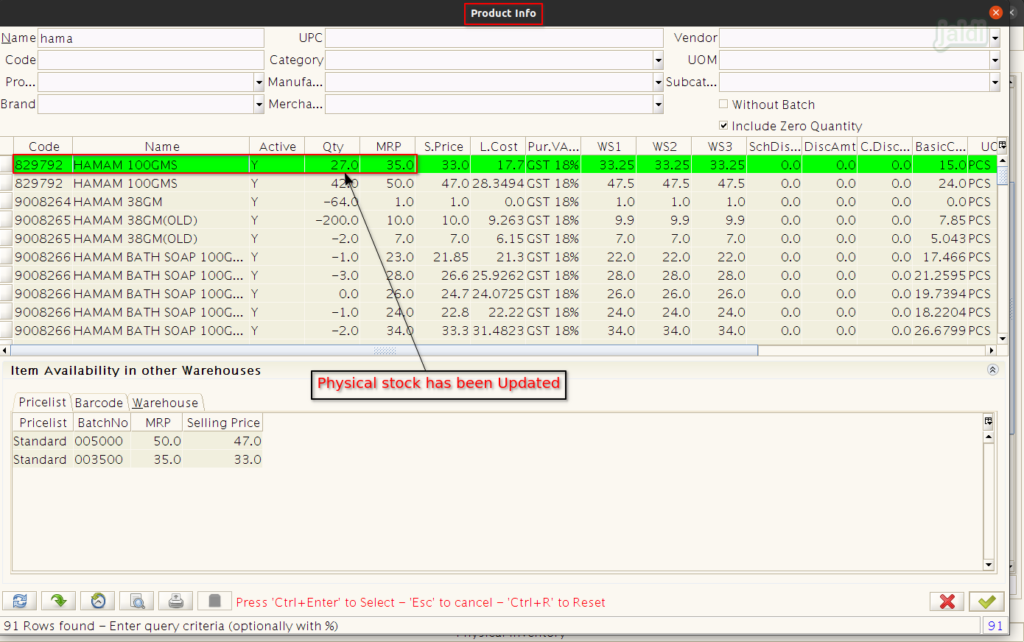Cancel with the red X button
This screenshot has width=1024, height=642.
point(947,602)
